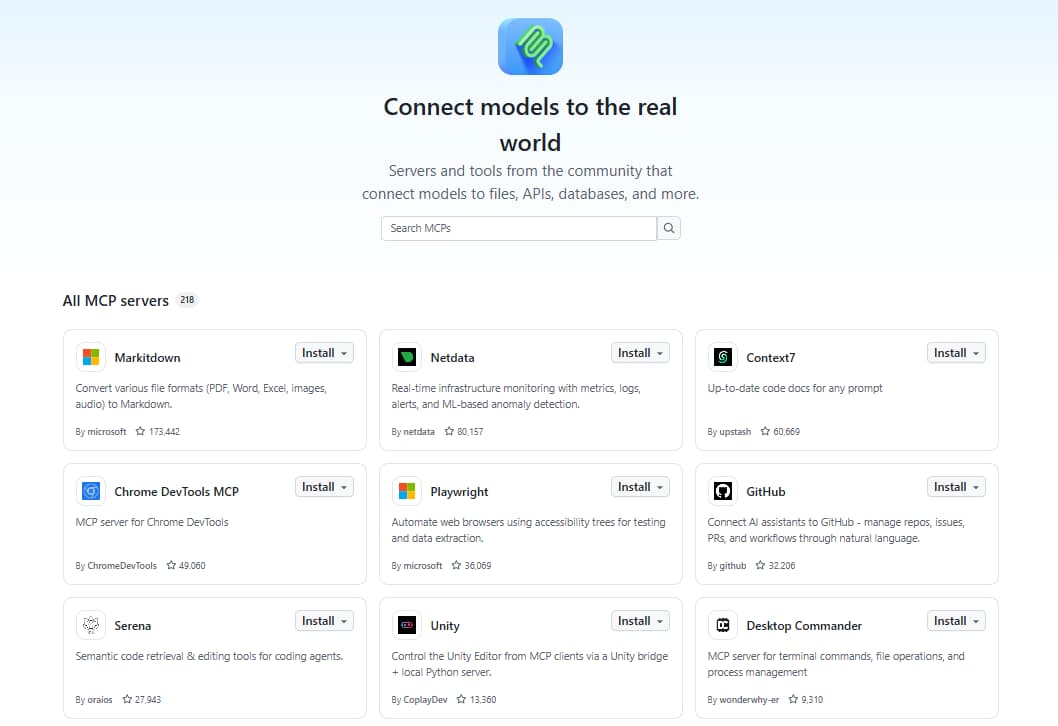Click 'By oraios' author text

pos(94,700)
